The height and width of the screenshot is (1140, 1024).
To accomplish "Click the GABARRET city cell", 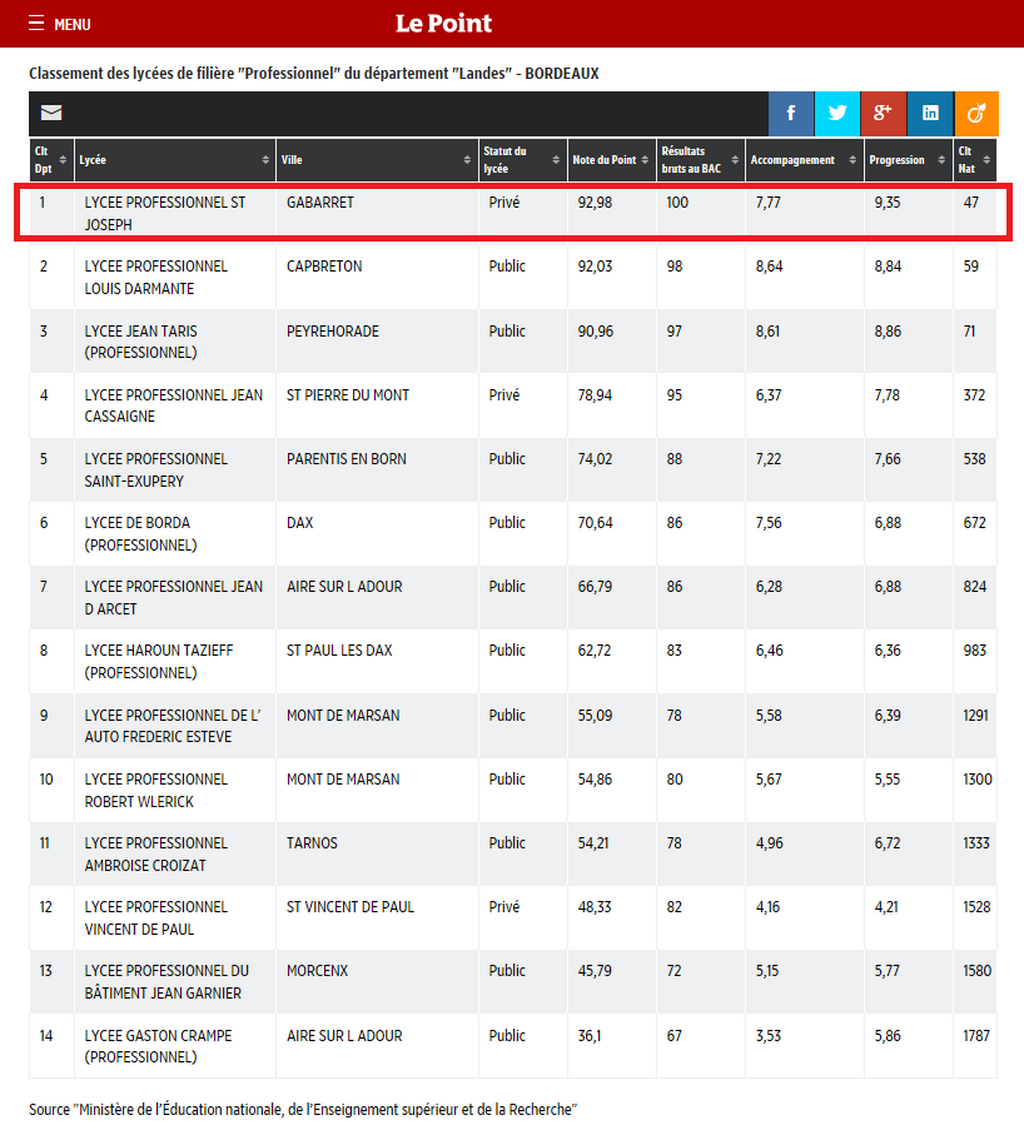I will [320, 203].
